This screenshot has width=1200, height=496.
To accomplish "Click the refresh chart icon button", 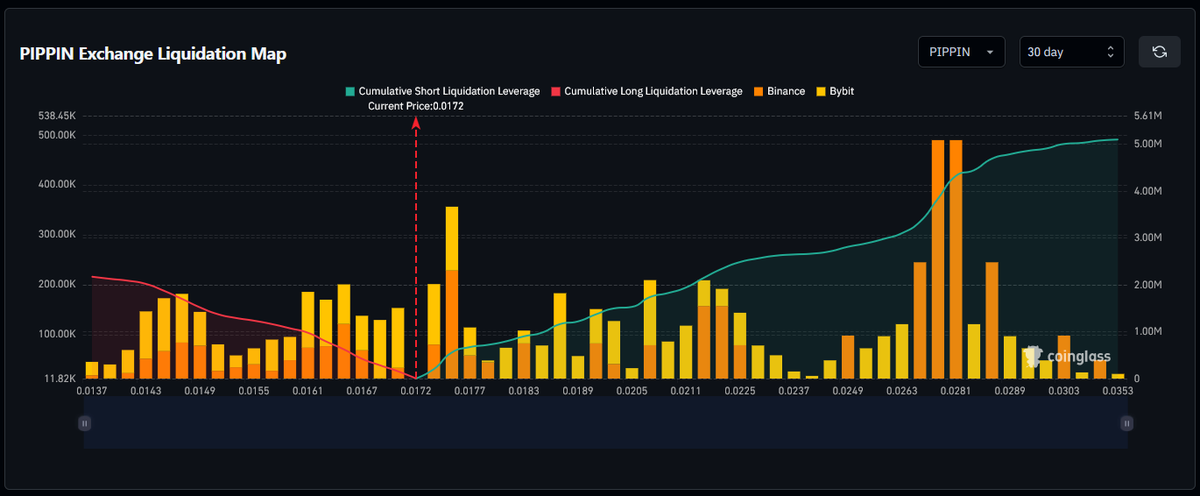I will click(x=1159, y=52).
